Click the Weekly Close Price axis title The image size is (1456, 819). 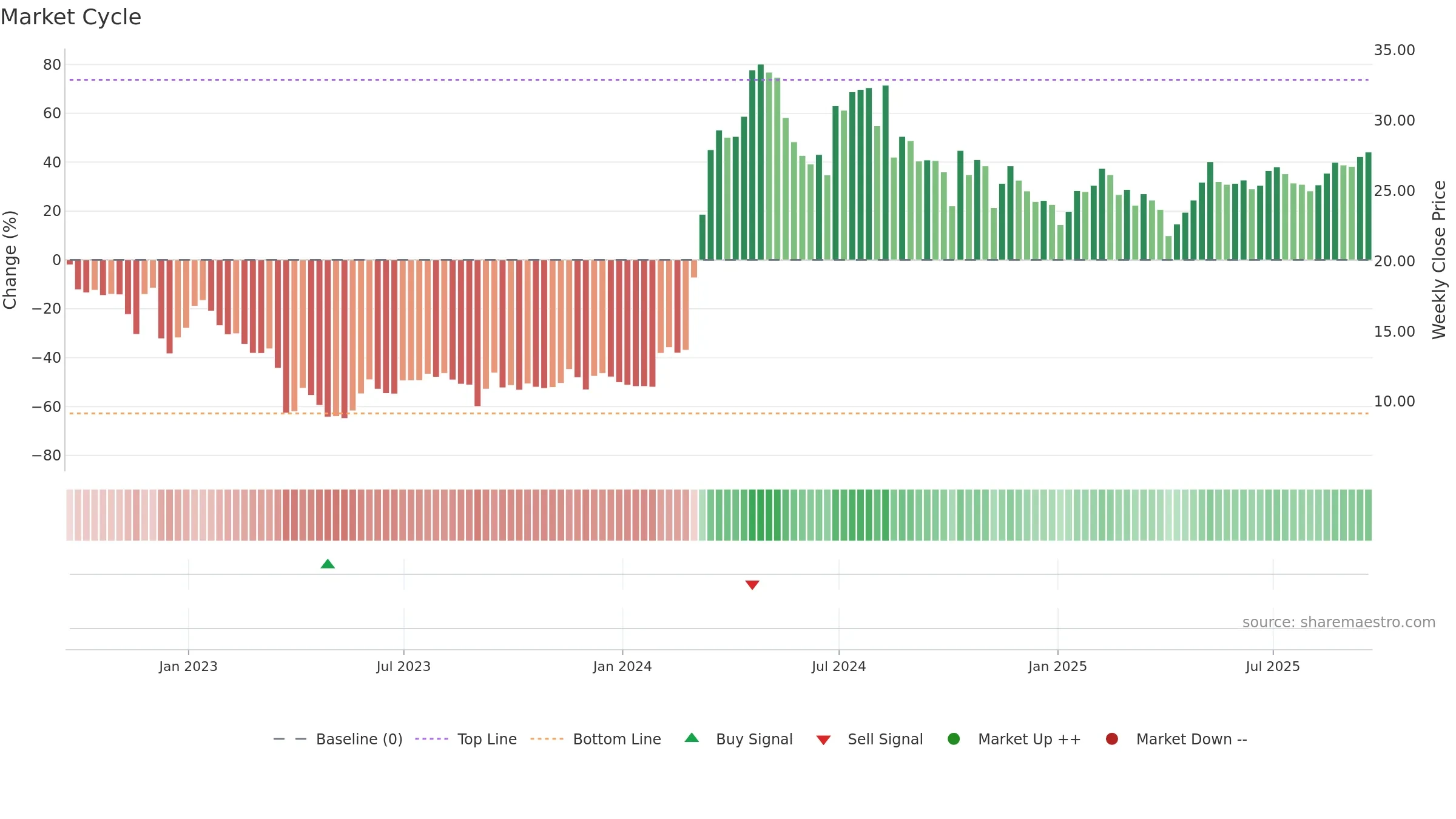(x=1439, y=260)
